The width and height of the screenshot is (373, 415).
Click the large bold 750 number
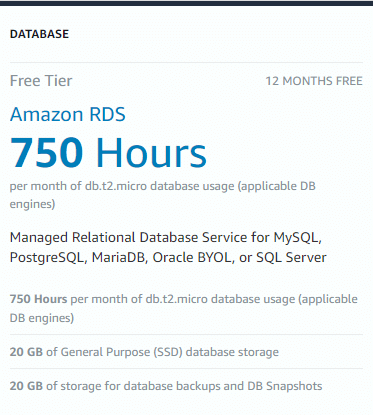coord(46,153)
